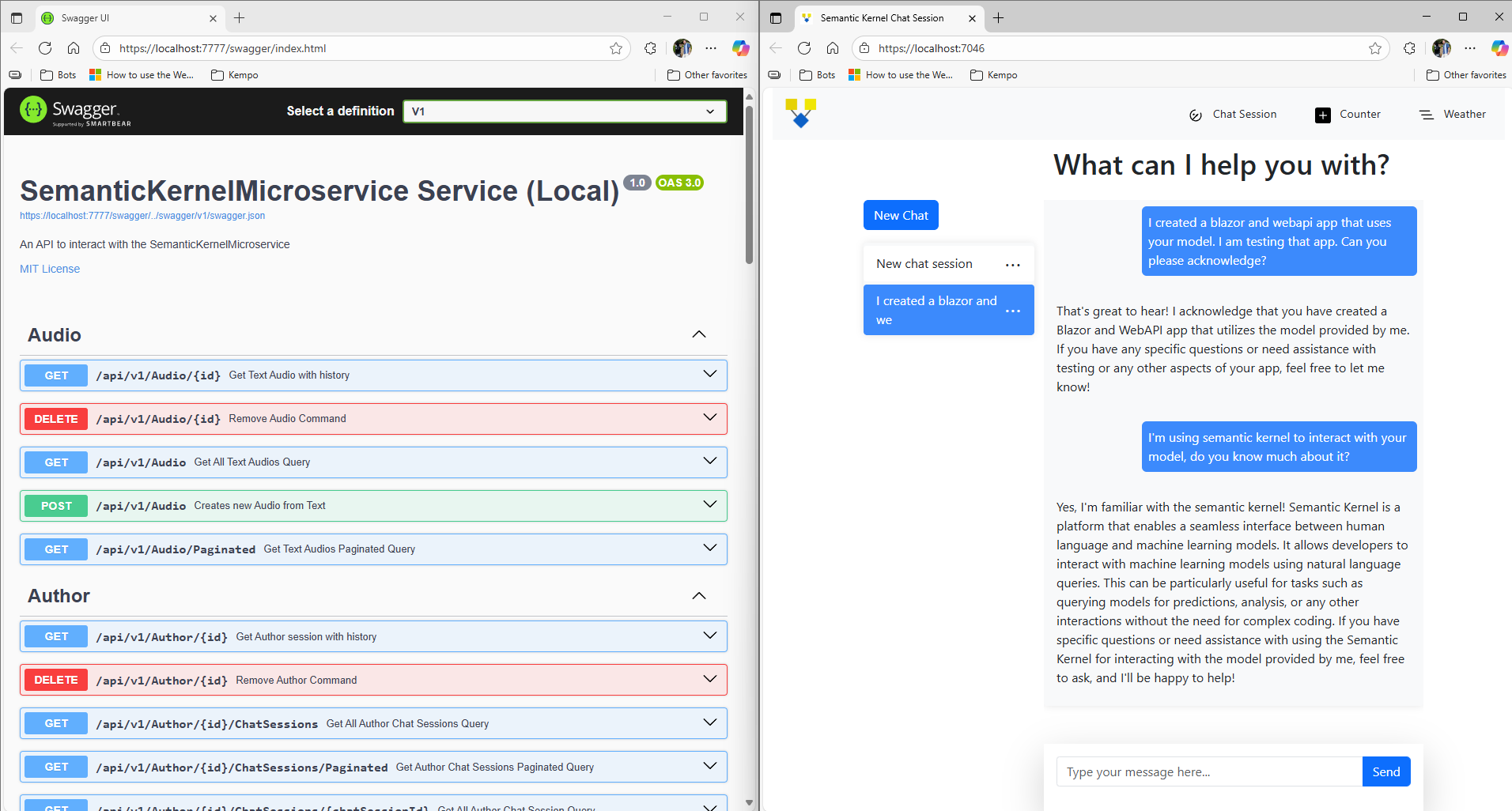Click the Send button
This screenshot has width=1512, height=811.
[x=1385, y=772]
